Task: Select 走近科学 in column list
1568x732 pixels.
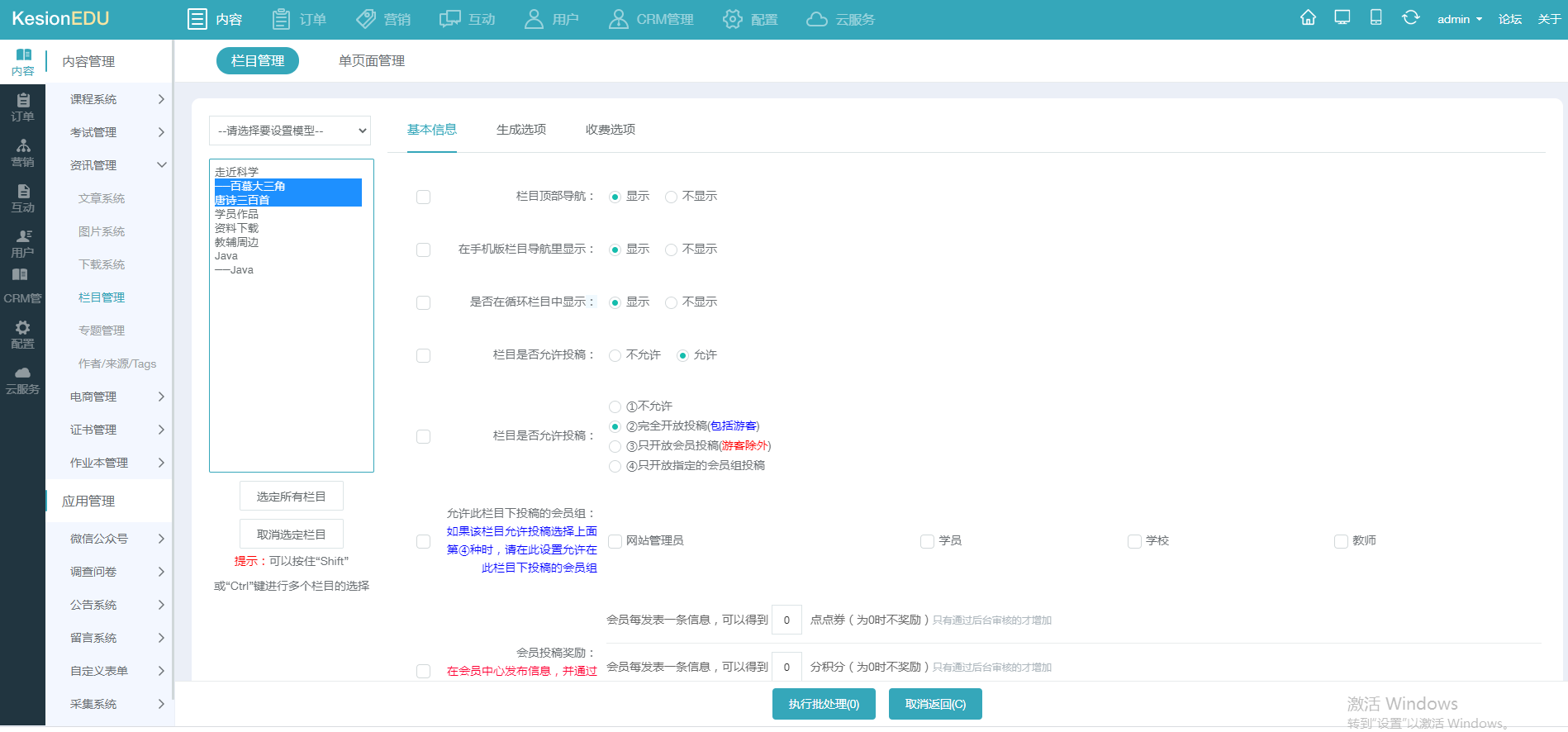Action: [236, 172]
